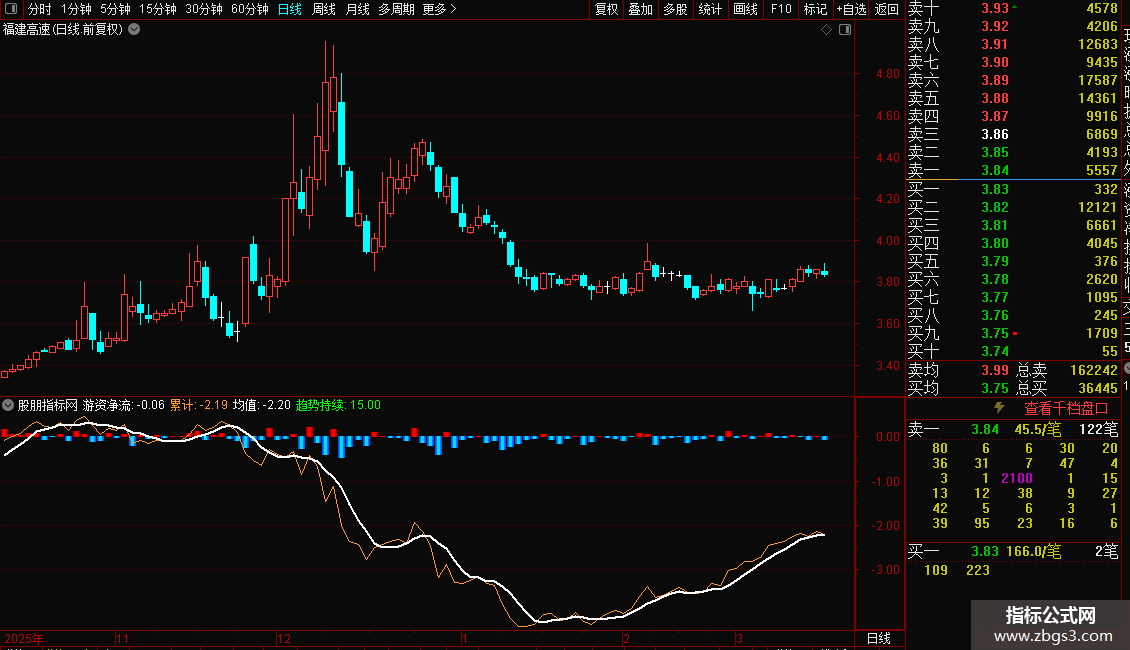1130x650 pixels.
Task: Click the 日线 label at bottom-right
Action: point(878,638)
